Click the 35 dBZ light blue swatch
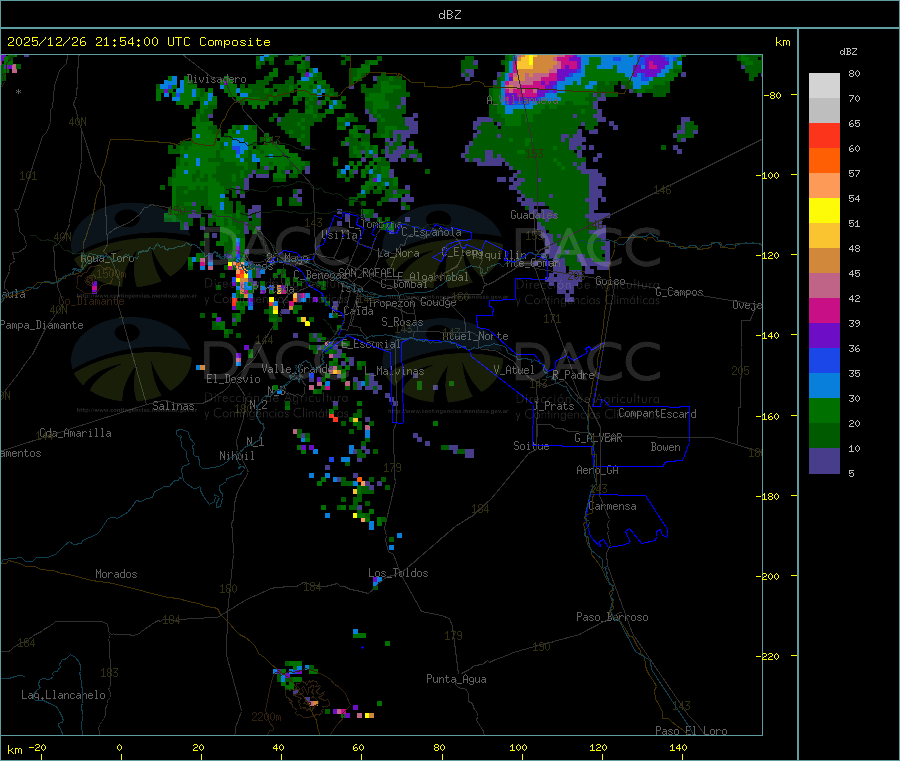 824,386
